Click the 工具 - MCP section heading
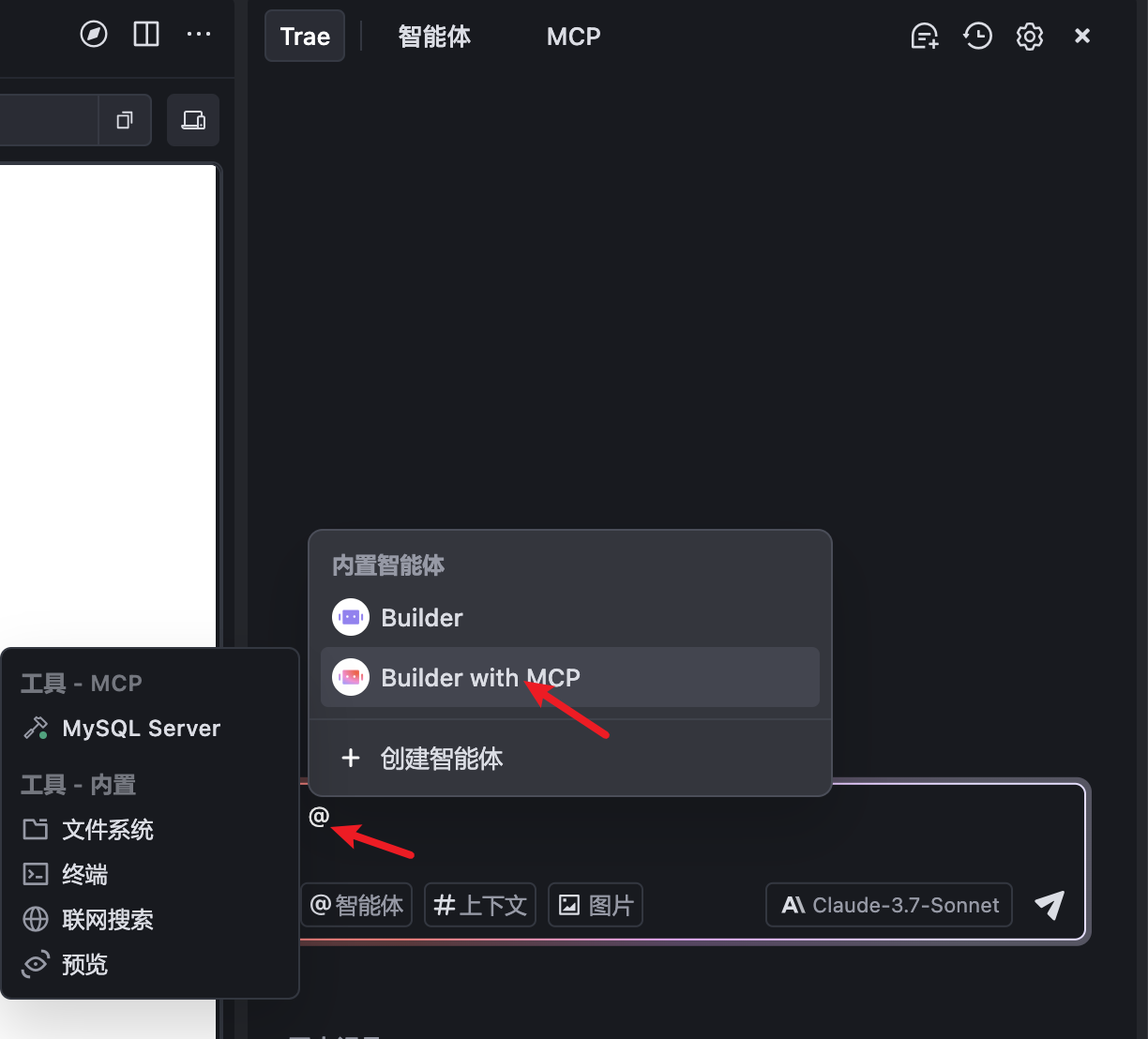This screenshot has width=1148, height=1039. pyautogui.click(x=82, y=684)
